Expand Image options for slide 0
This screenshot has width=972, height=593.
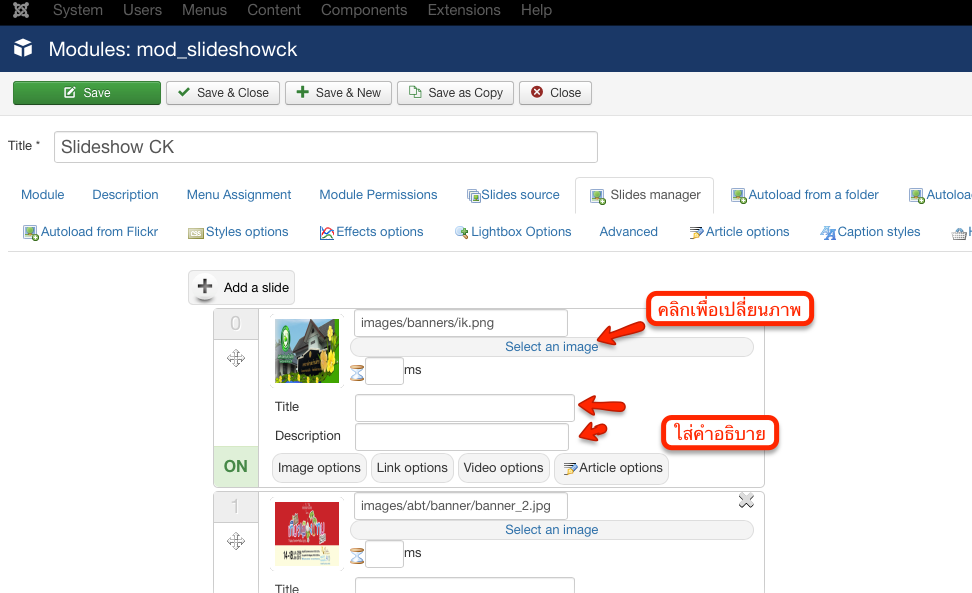coord(319,468)
